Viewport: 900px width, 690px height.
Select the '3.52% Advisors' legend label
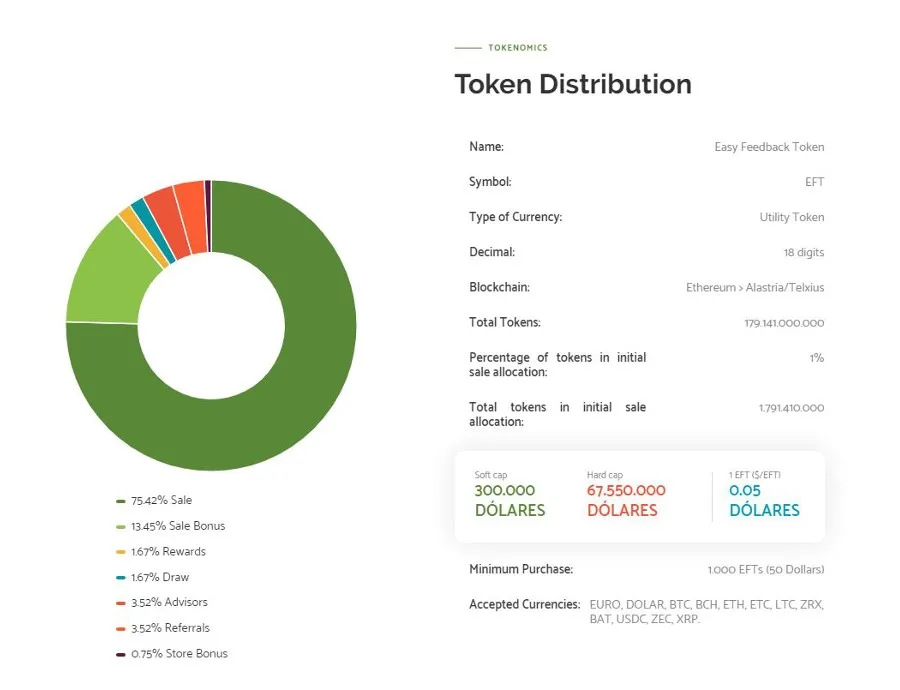point(169,602)
